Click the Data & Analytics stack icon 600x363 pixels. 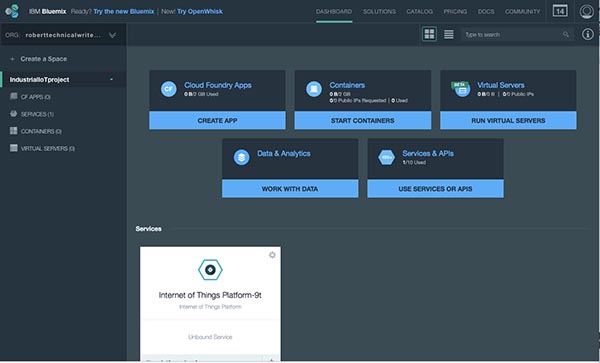(x=241, y=157)
